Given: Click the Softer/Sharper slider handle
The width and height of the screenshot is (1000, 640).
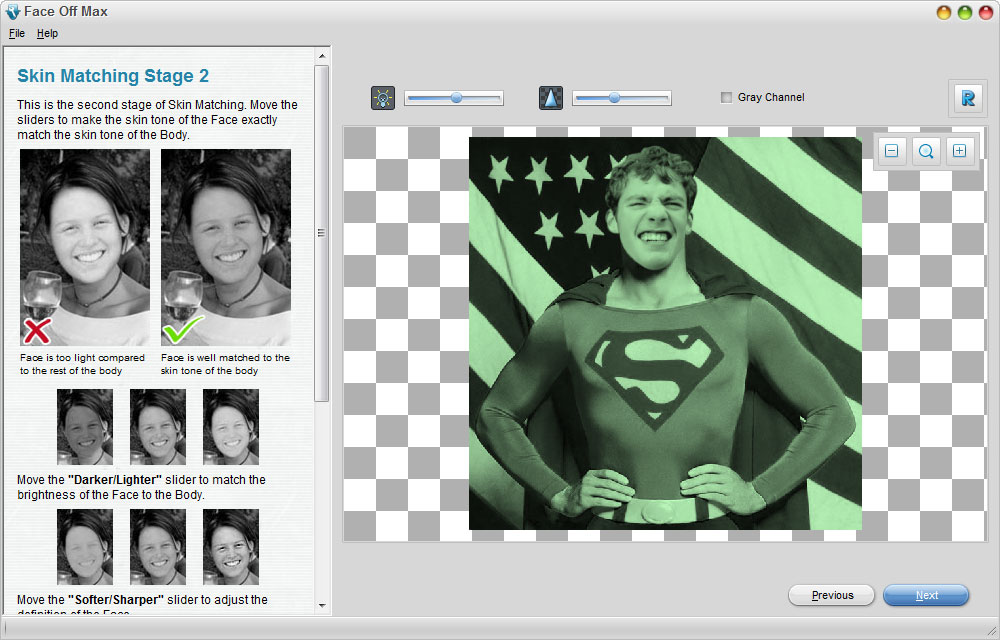Looking at the screenshot, I should [614, 98].
